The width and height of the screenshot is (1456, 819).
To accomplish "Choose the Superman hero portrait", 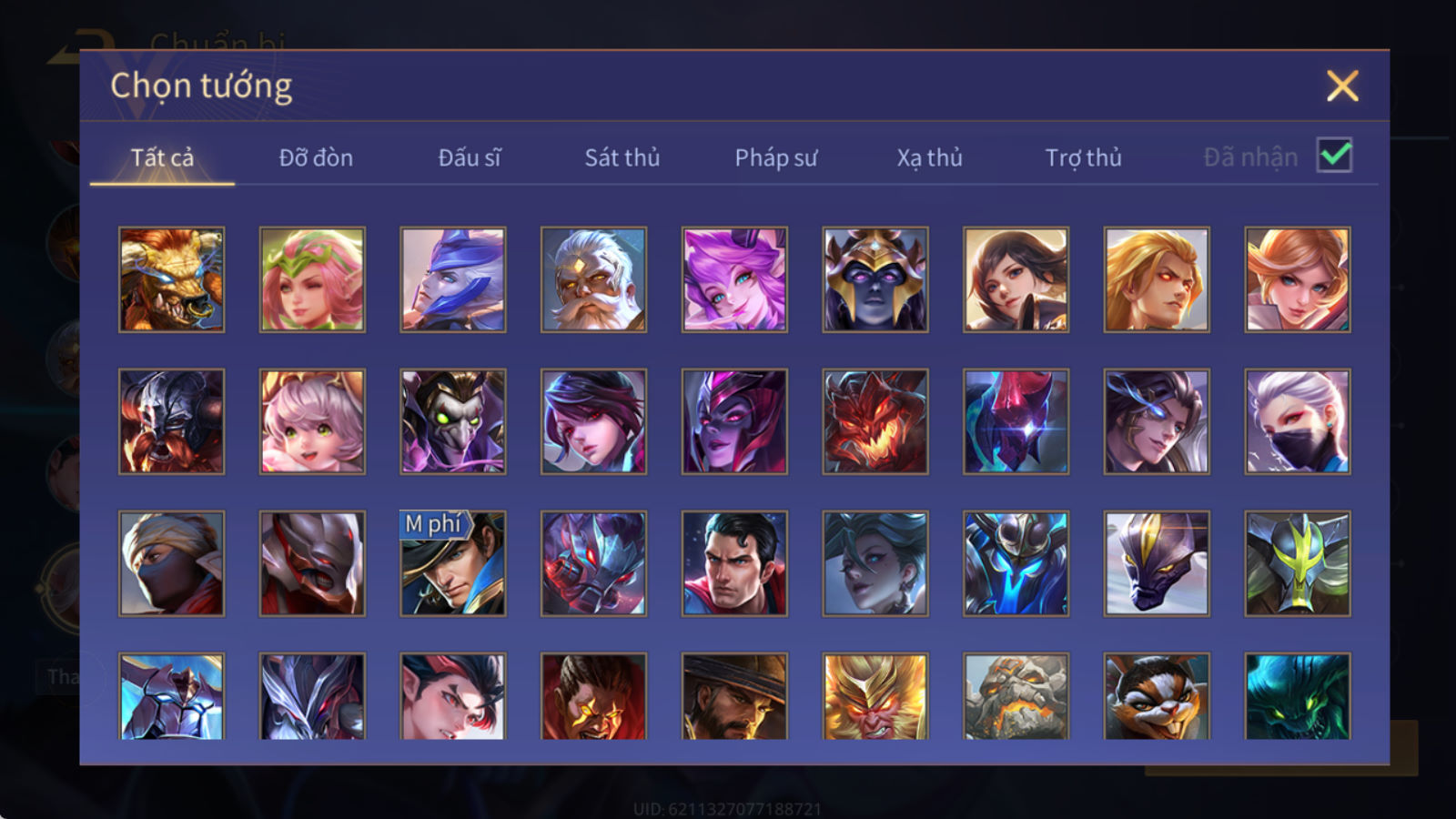I will [x=734, y=563].
